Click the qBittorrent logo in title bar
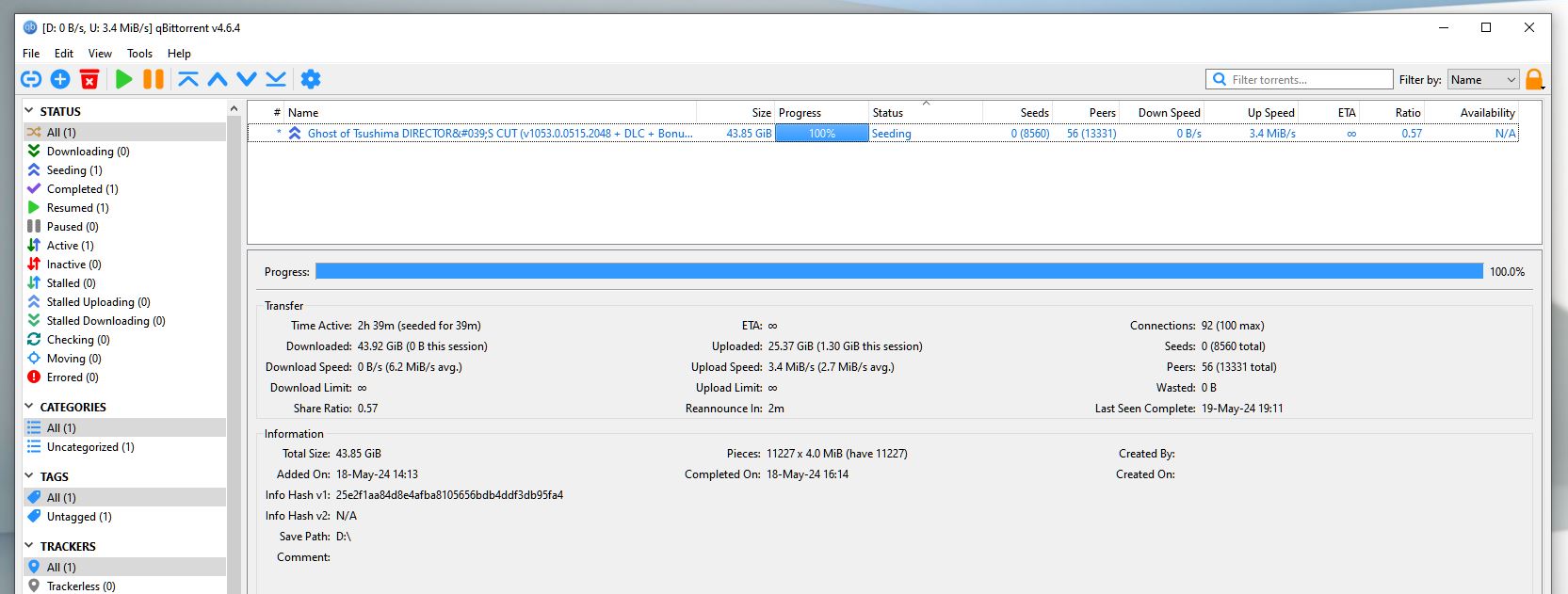1568x594 pixels. click(x=30, y=27)
